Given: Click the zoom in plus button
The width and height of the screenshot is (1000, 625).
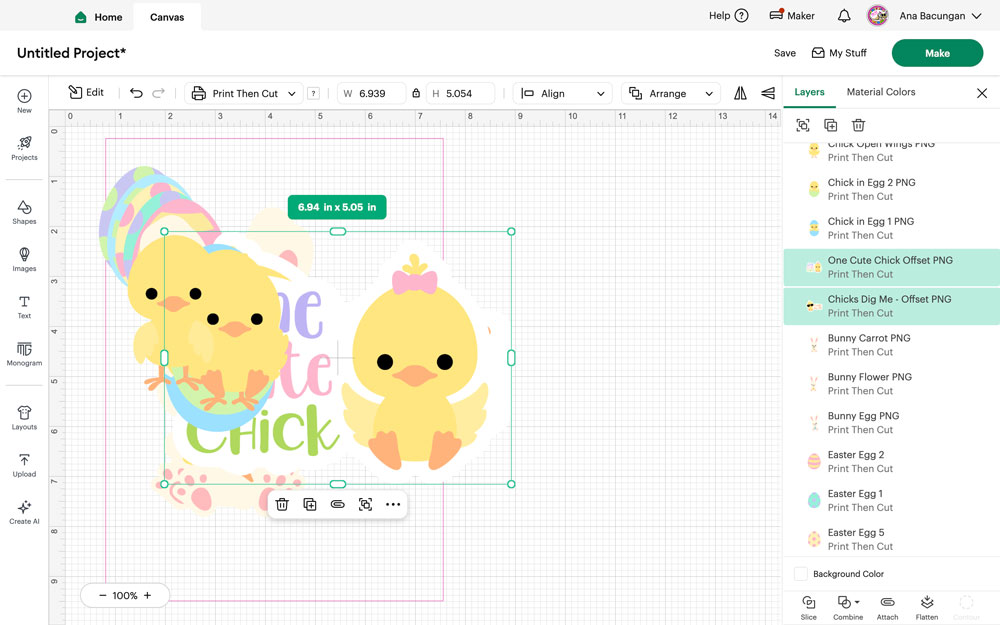Looking at the screenshot, I should click(147, 595).
